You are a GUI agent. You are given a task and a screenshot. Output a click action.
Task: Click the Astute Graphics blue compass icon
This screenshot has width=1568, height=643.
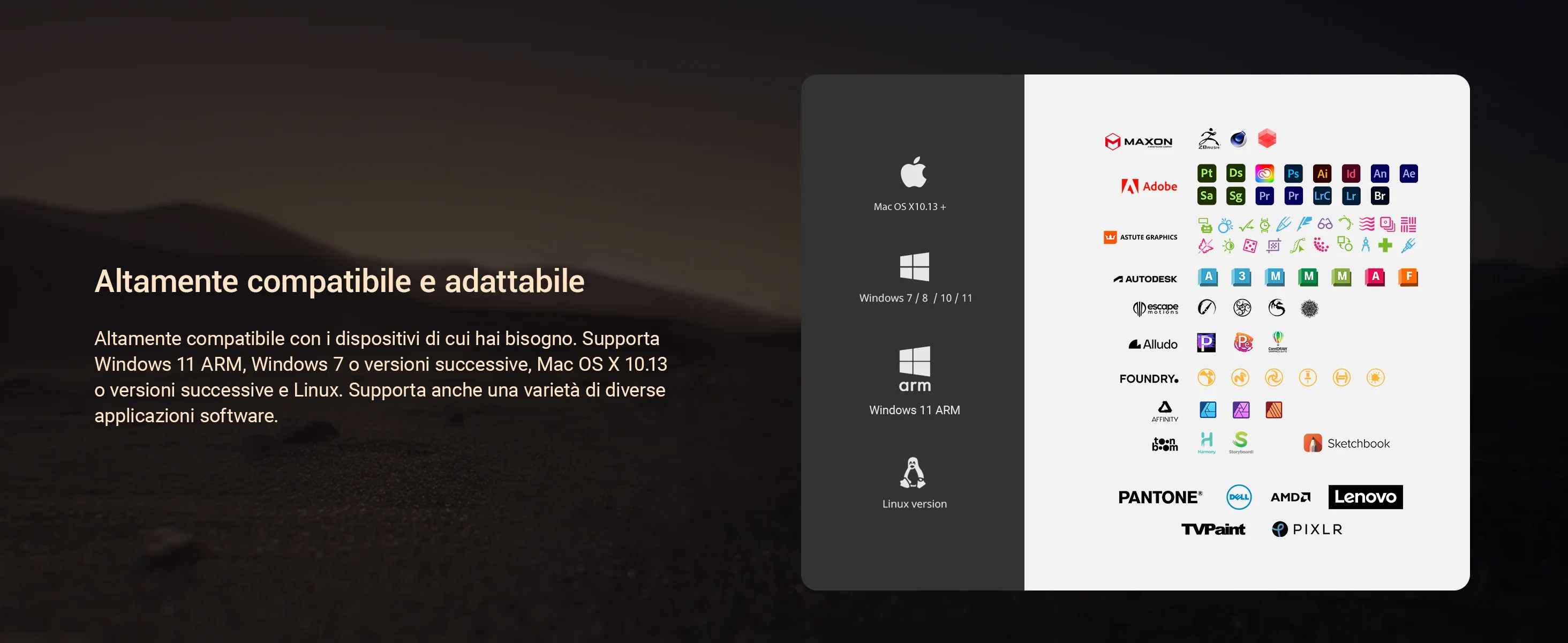click(1365, 245)
